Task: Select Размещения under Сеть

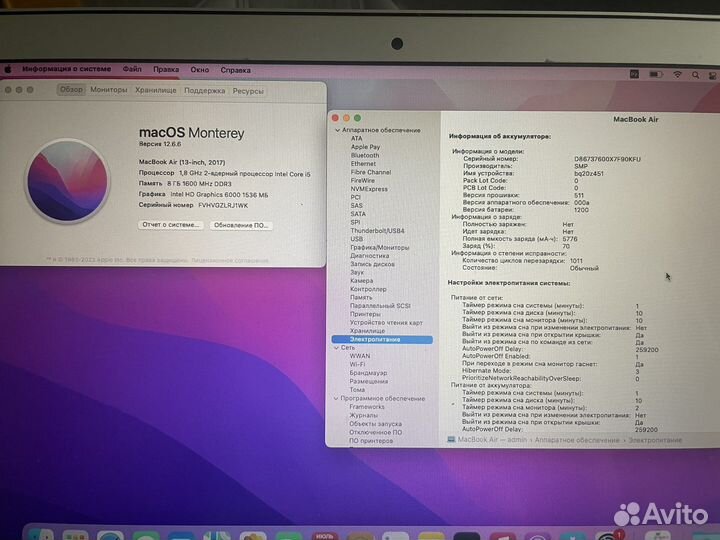Action: (x=369, y=381)
